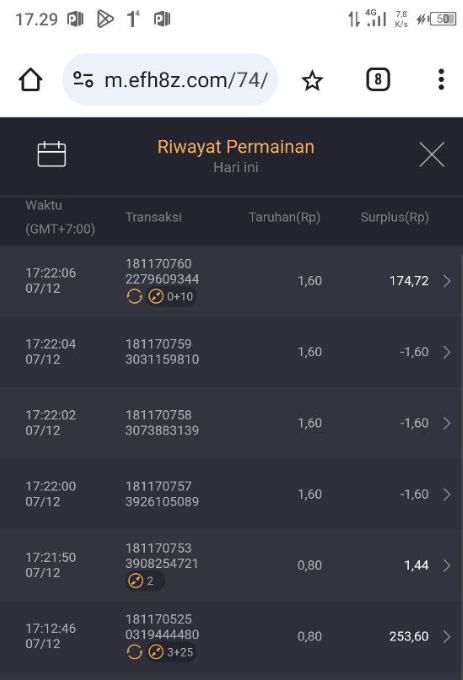Open the browser three-dot menu
This screenshot has height=680, width=463.
point(441,80)
